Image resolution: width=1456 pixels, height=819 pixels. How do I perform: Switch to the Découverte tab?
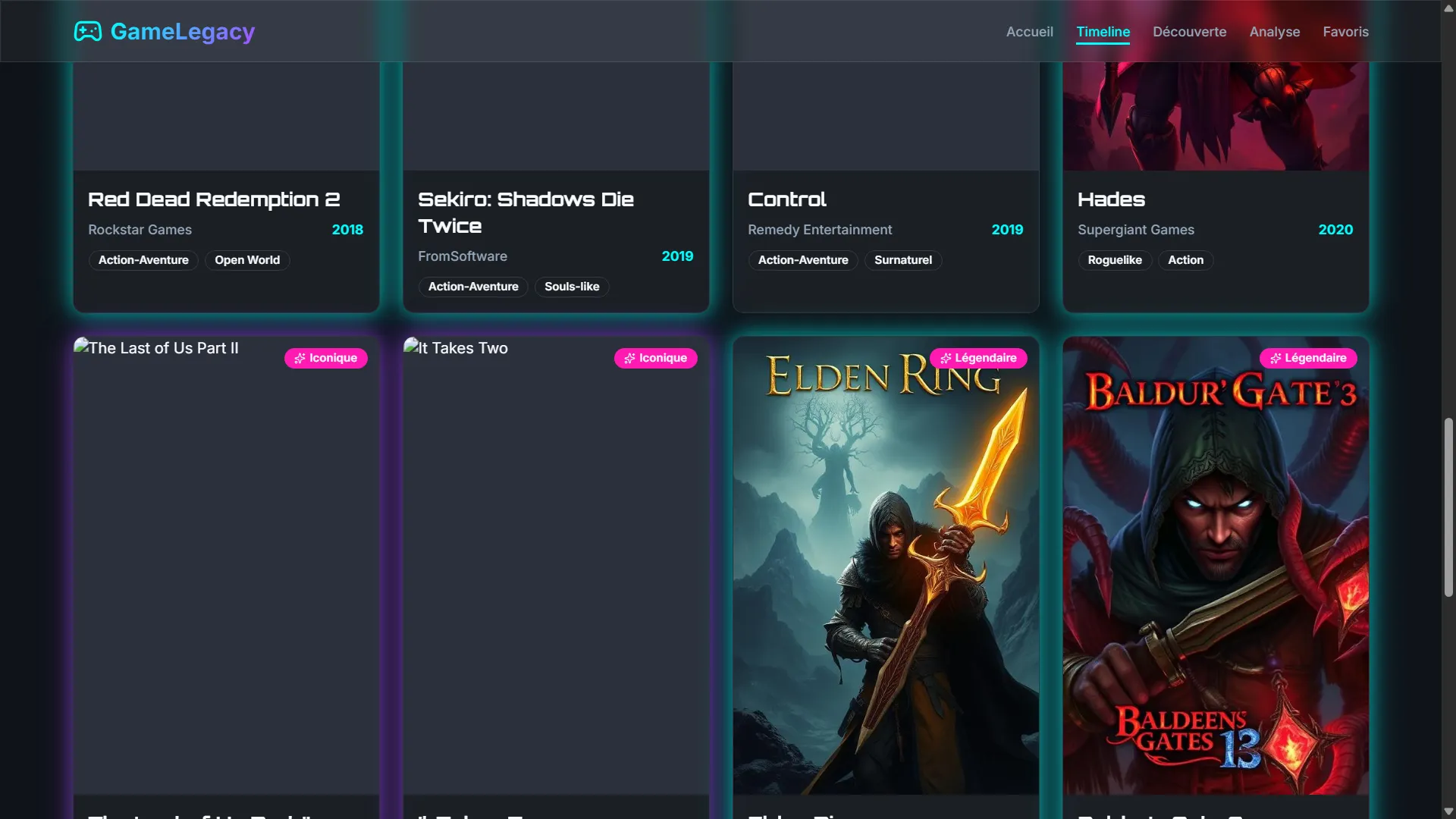pos(1189,32)
